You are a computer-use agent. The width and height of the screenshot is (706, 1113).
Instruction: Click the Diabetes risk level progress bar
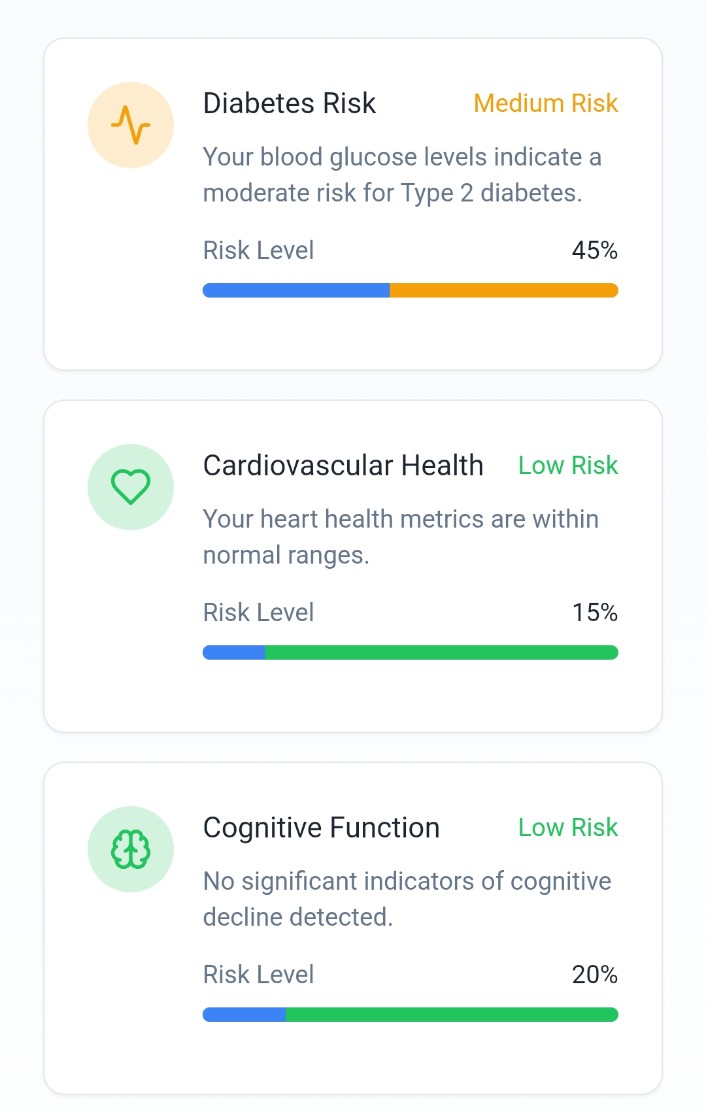coord(410,290)
